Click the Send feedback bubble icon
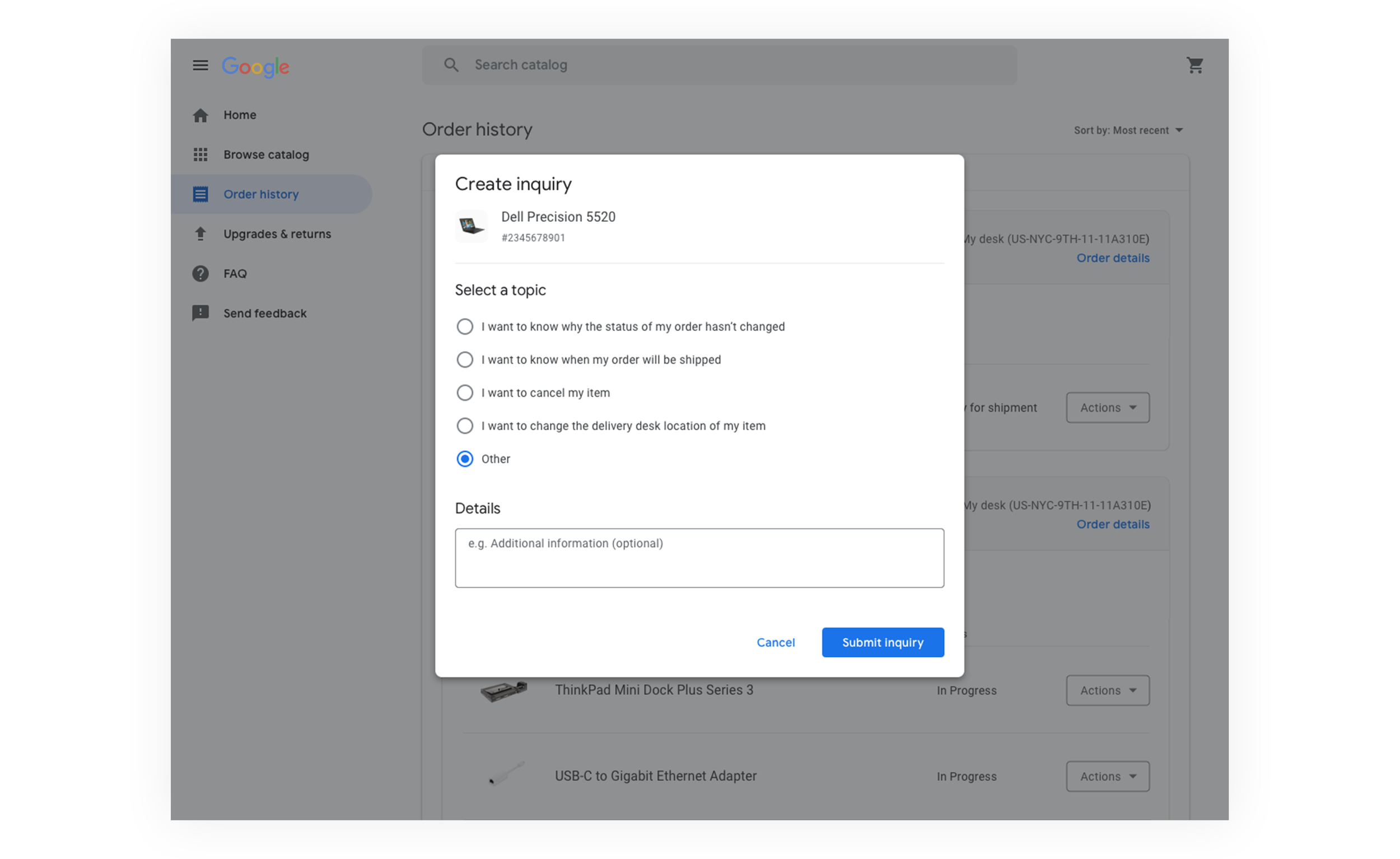Image resolution: width=1400 pixels, height=859 pixels. (x=200, y=313)
